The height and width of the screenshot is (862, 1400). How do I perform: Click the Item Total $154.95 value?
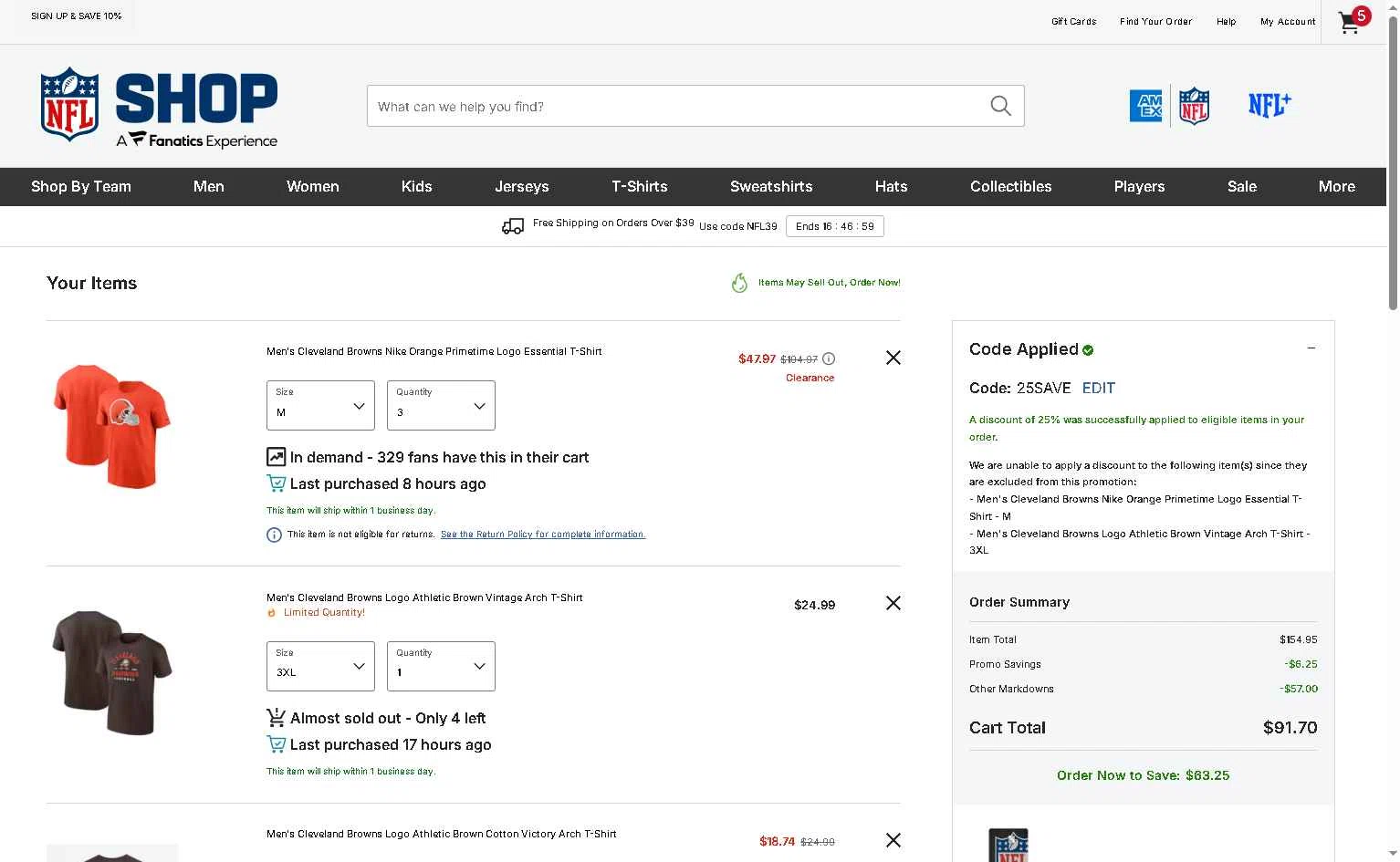click(1299, 639)
